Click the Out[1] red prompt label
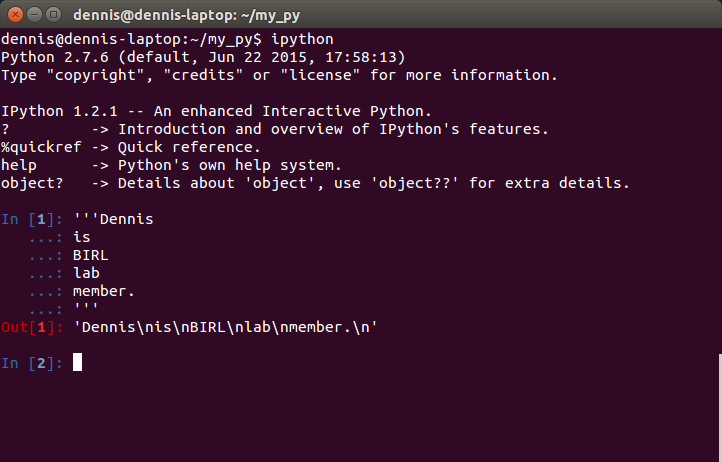This screenshot has width=722, height=462. pos(32,327)
